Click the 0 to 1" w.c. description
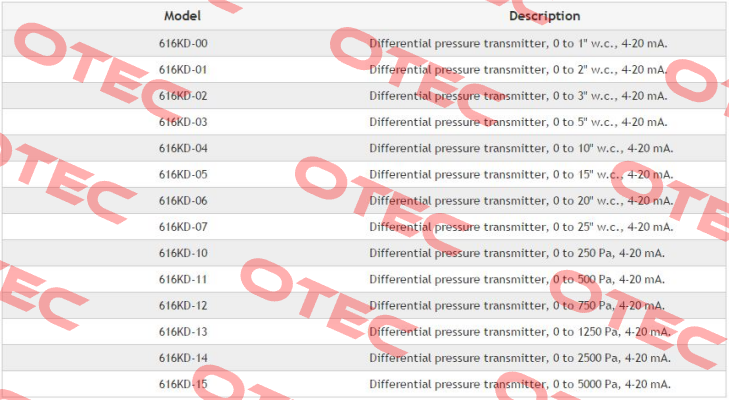 pyautogui.click(x=518, y=43)
